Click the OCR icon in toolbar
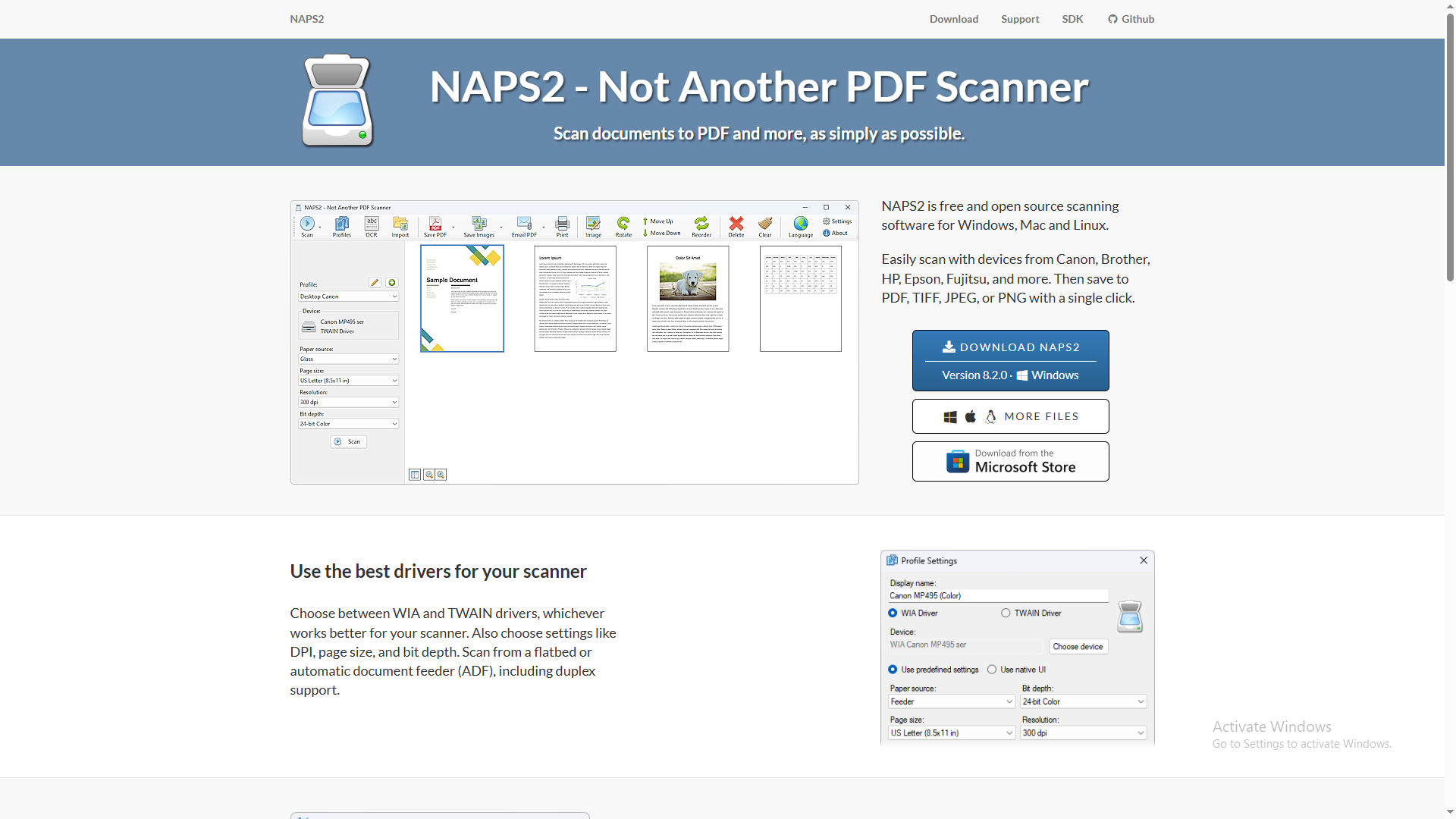Viewport: 1456px width, 819px height. (371, 224)
